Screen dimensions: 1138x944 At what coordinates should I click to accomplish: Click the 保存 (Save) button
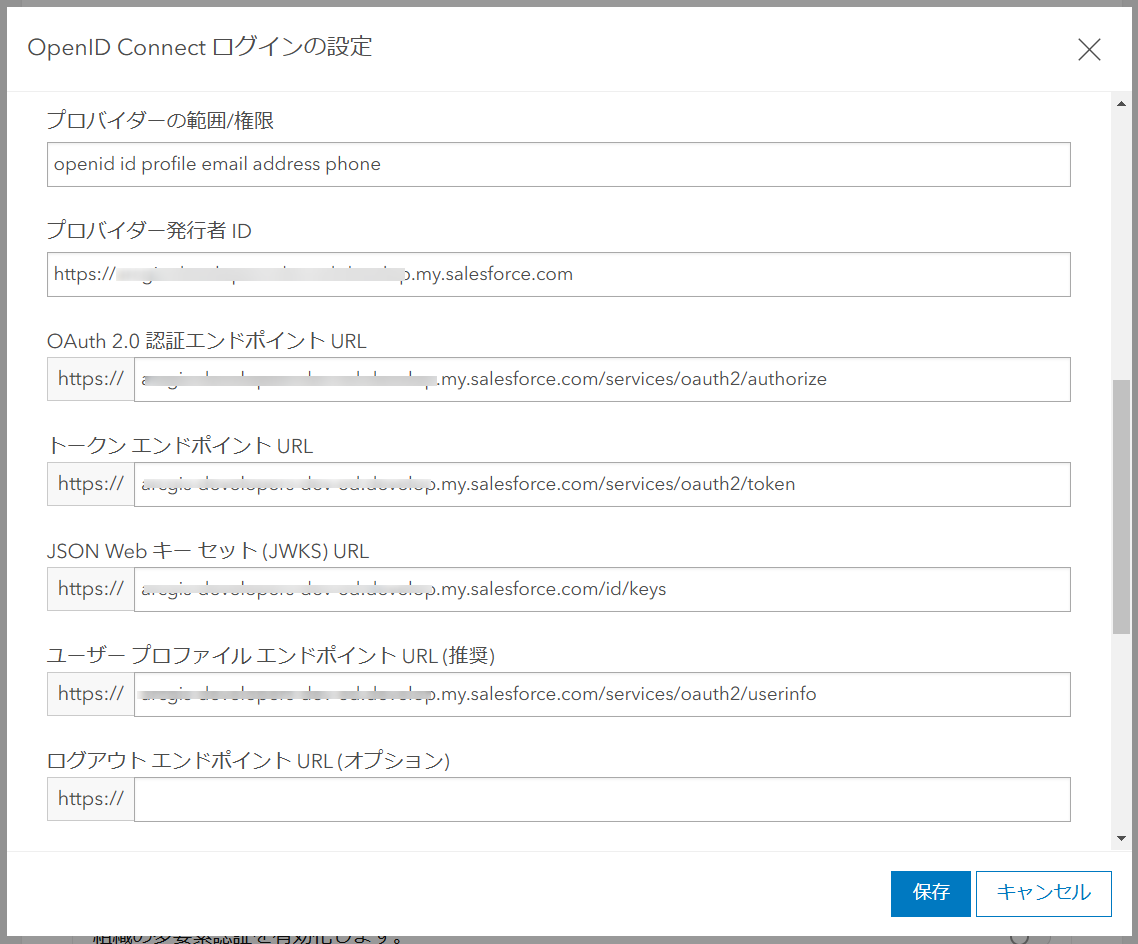930,893
